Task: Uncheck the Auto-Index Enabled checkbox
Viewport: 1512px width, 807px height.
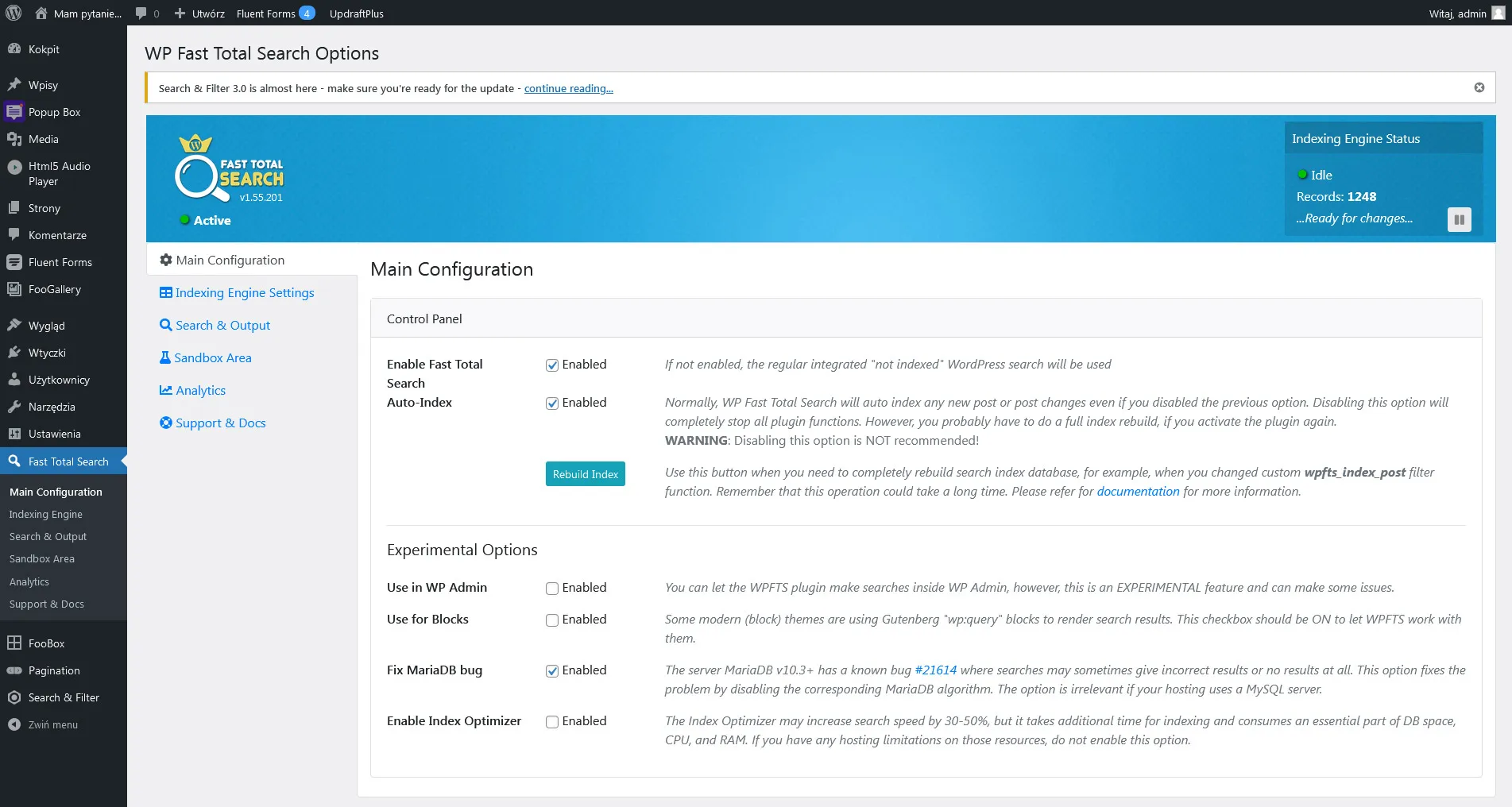Action: (552, 403)
